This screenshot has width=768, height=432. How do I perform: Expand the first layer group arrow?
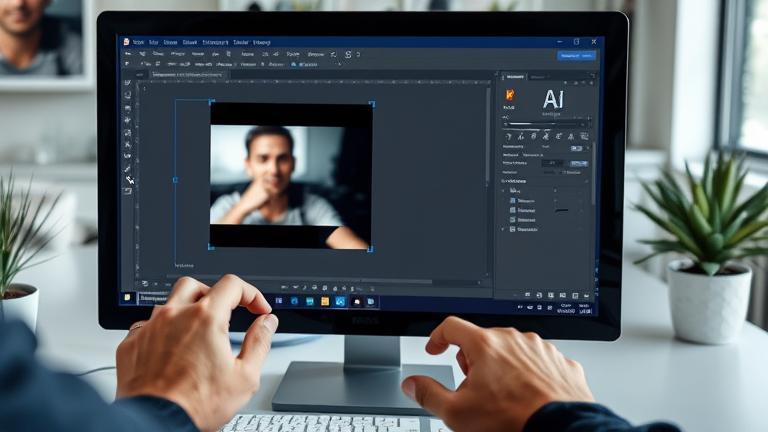[x=503, y=191]
